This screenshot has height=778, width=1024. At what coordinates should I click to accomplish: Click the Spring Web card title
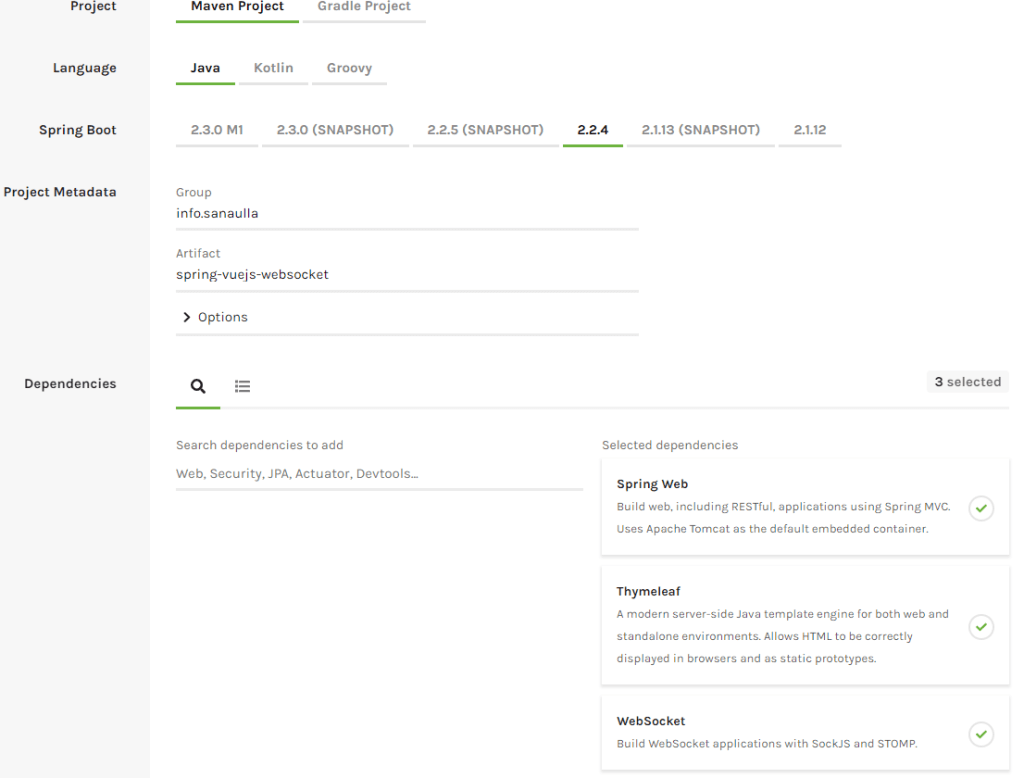[652, 484]
